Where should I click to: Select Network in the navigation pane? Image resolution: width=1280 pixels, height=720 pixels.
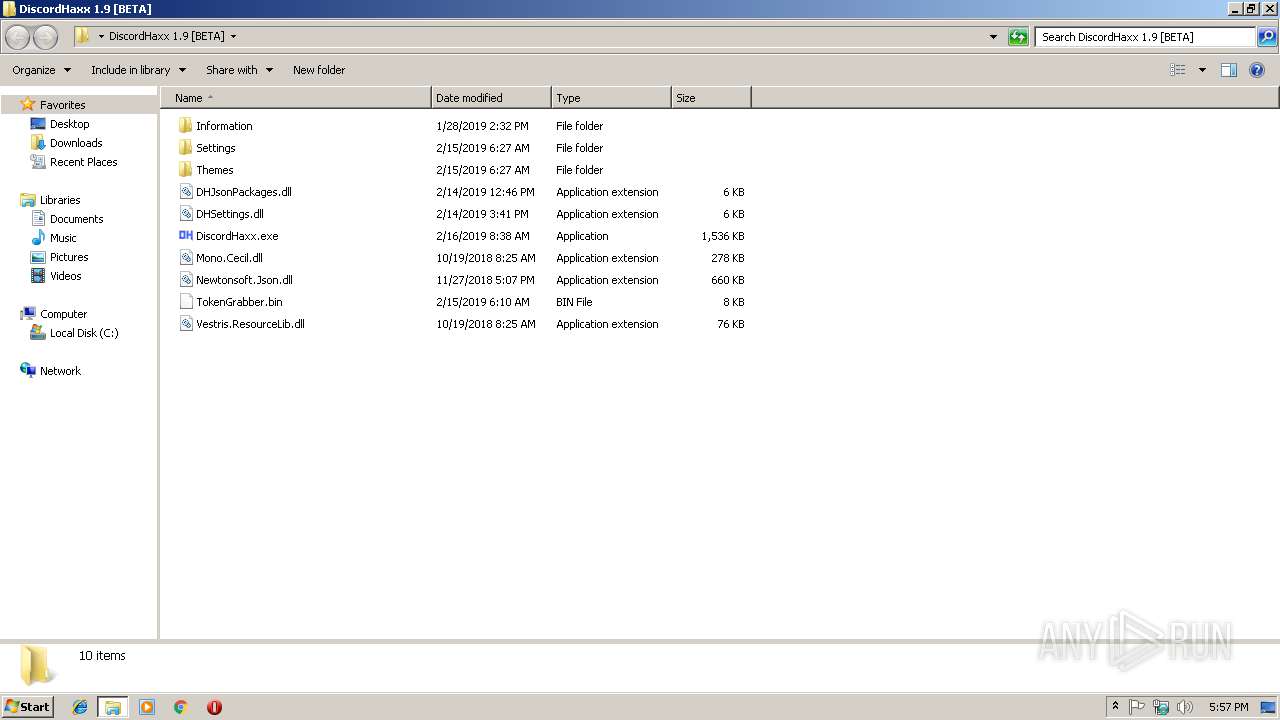60,371
